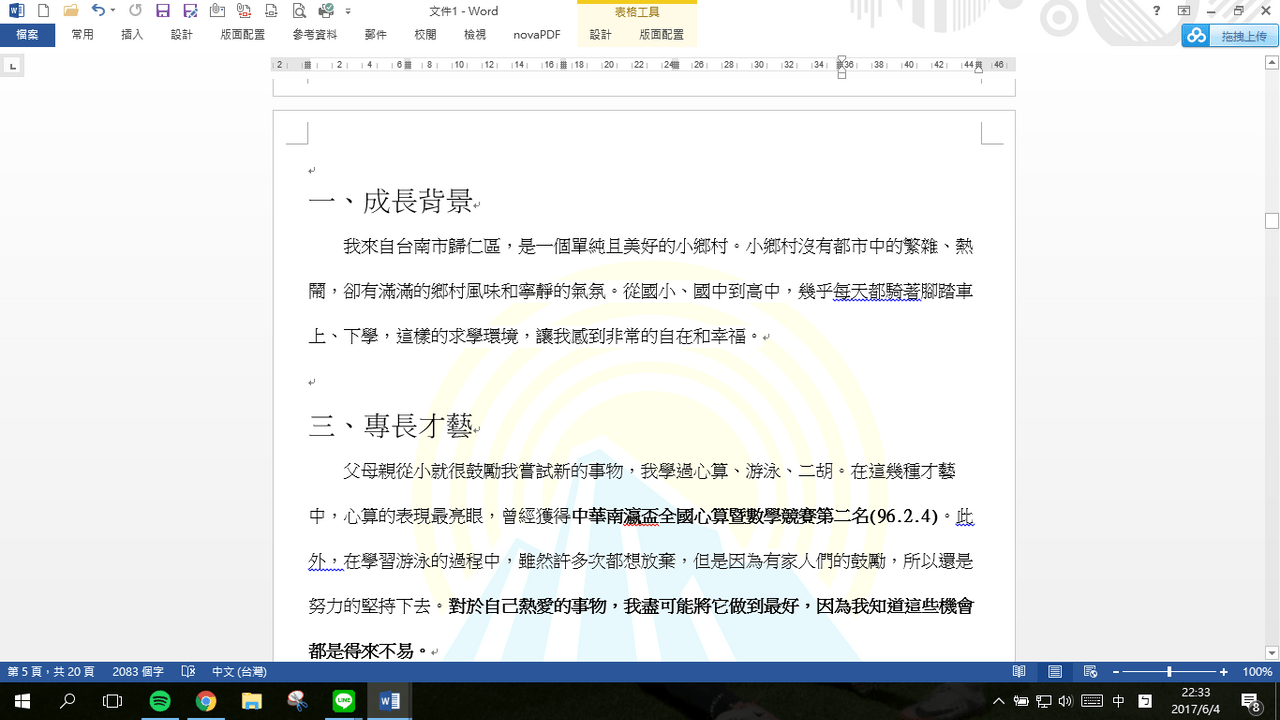The height and width of the screenshot is (720, 1280).
Task: Switch to Read Mode view
Action: click(x=1019, y=672)
